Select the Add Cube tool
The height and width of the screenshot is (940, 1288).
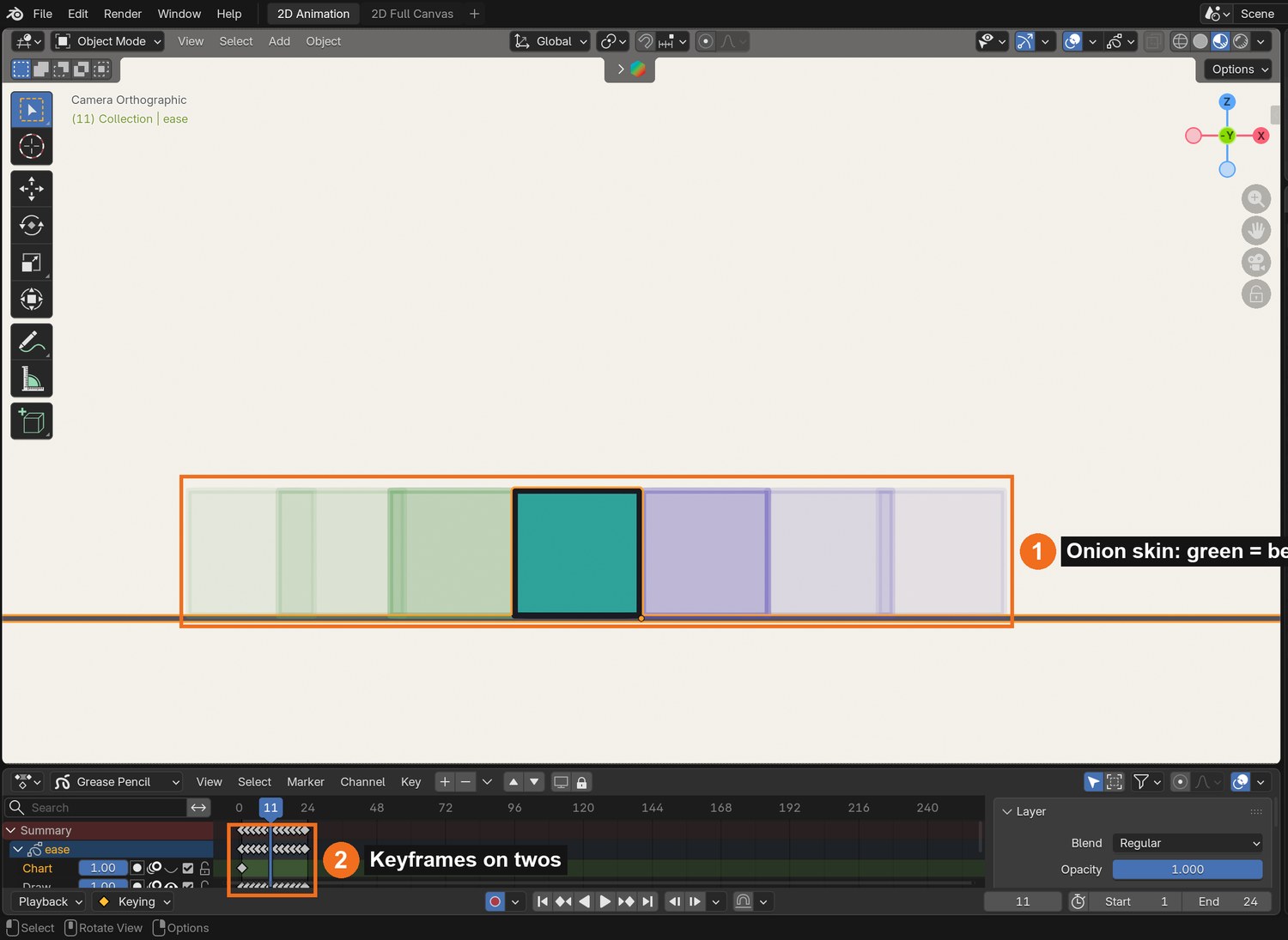[x=32, y=421]
